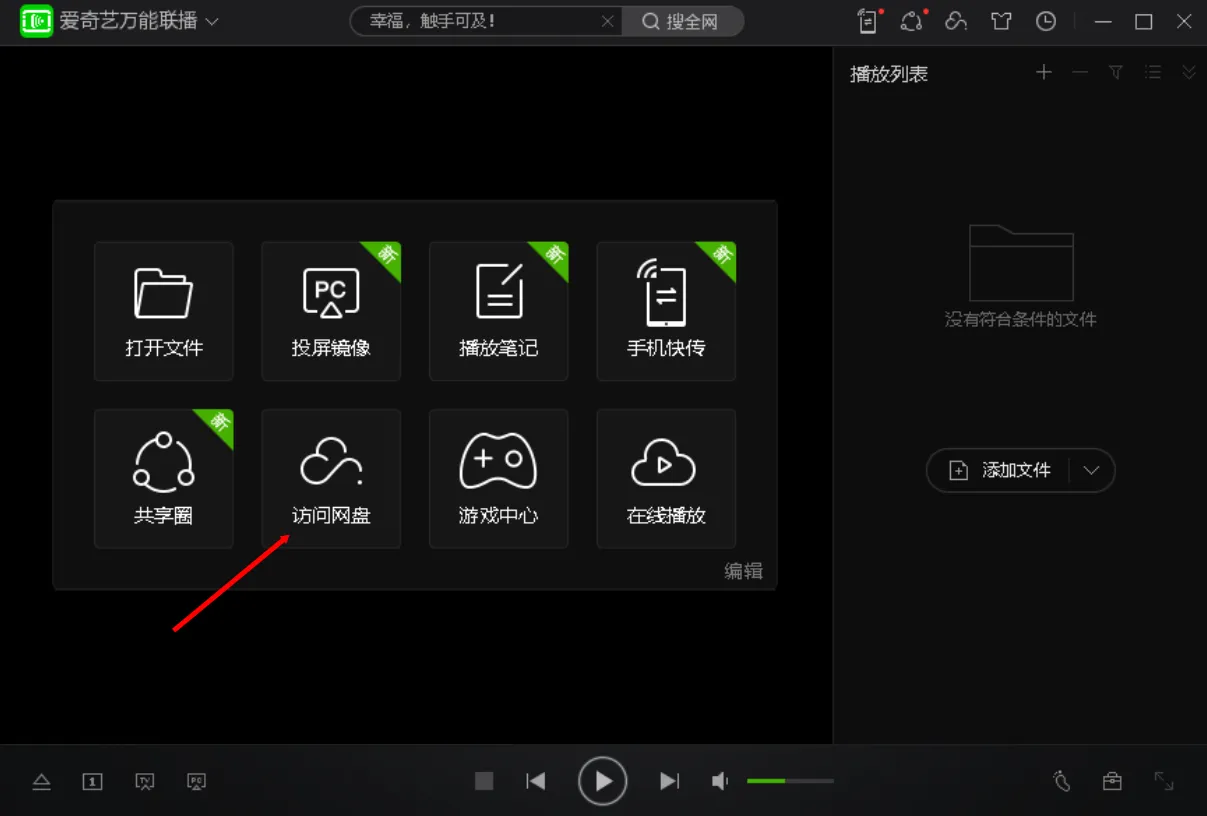This screenshot has height=816, width=1207.
Task: Click the 编辑 link in shortcuts panel
Action: tap(743, 571)
